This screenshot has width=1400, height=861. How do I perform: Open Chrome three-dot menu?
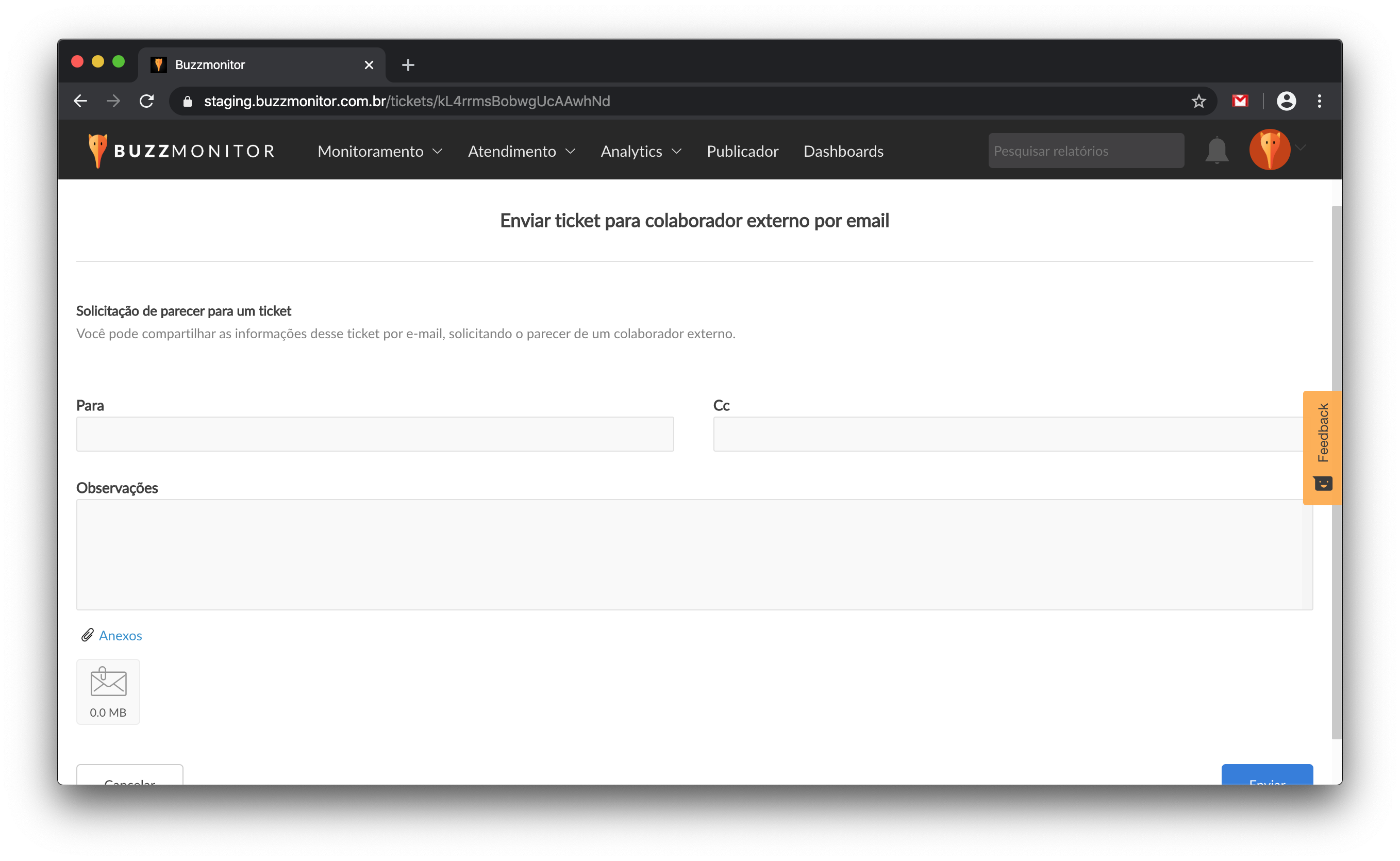coord(1319,102)
